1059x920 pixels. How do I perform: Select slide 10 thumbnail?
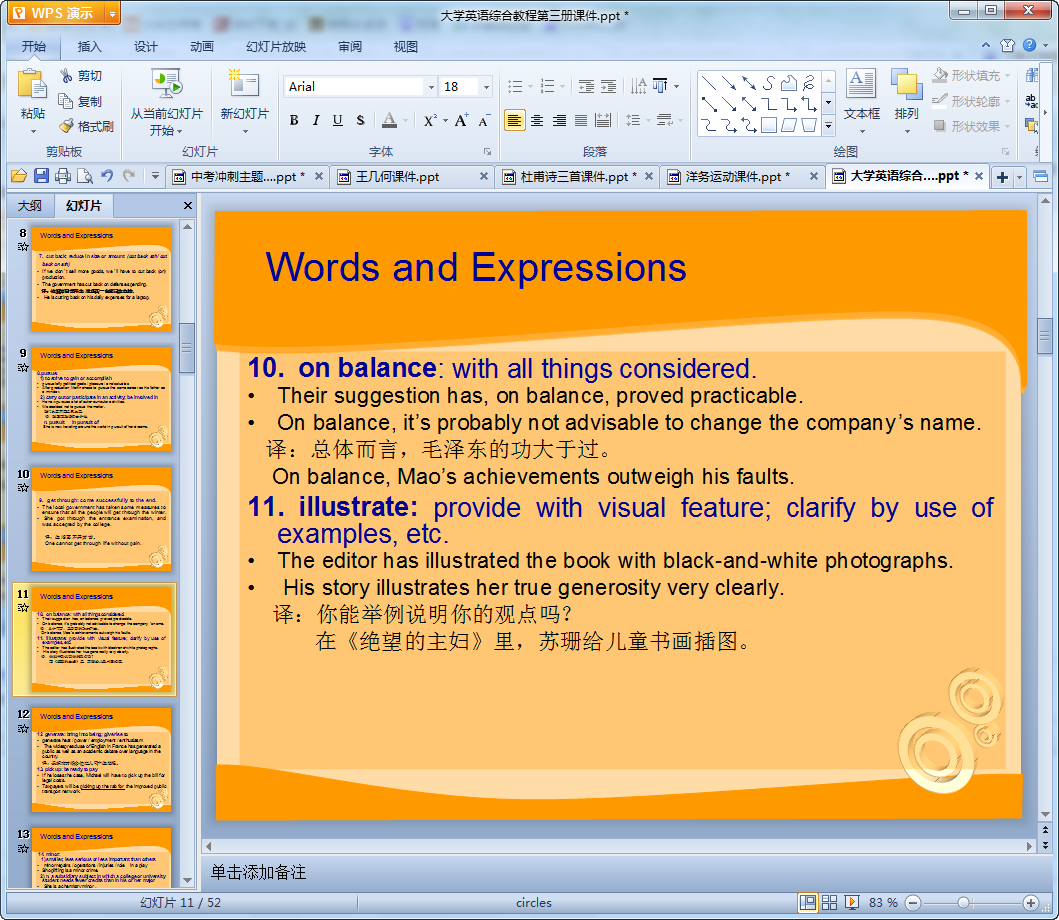(101, 519)
